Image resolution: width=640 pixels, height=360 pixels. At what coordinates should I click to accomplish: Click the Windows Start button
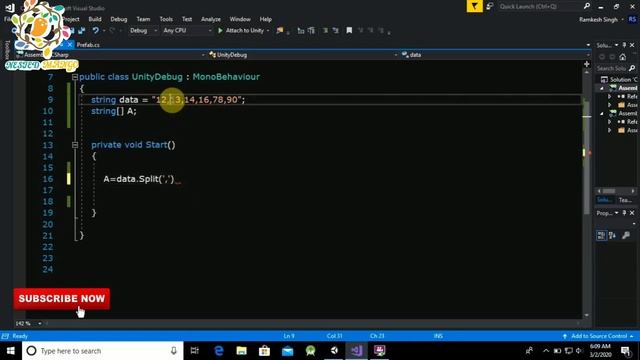coord(11,351)
